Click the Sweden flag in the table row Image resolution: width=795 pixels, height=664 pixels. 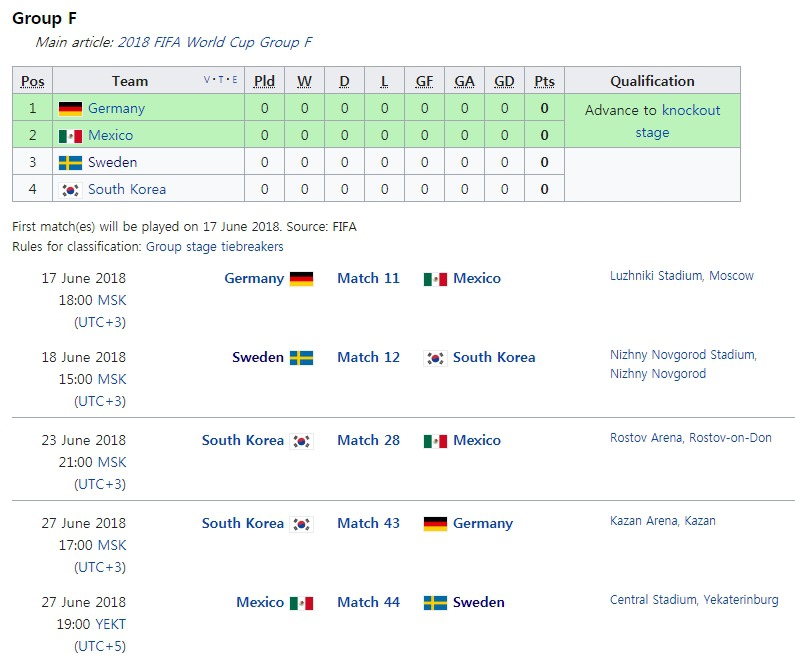(x=70, y=163)
